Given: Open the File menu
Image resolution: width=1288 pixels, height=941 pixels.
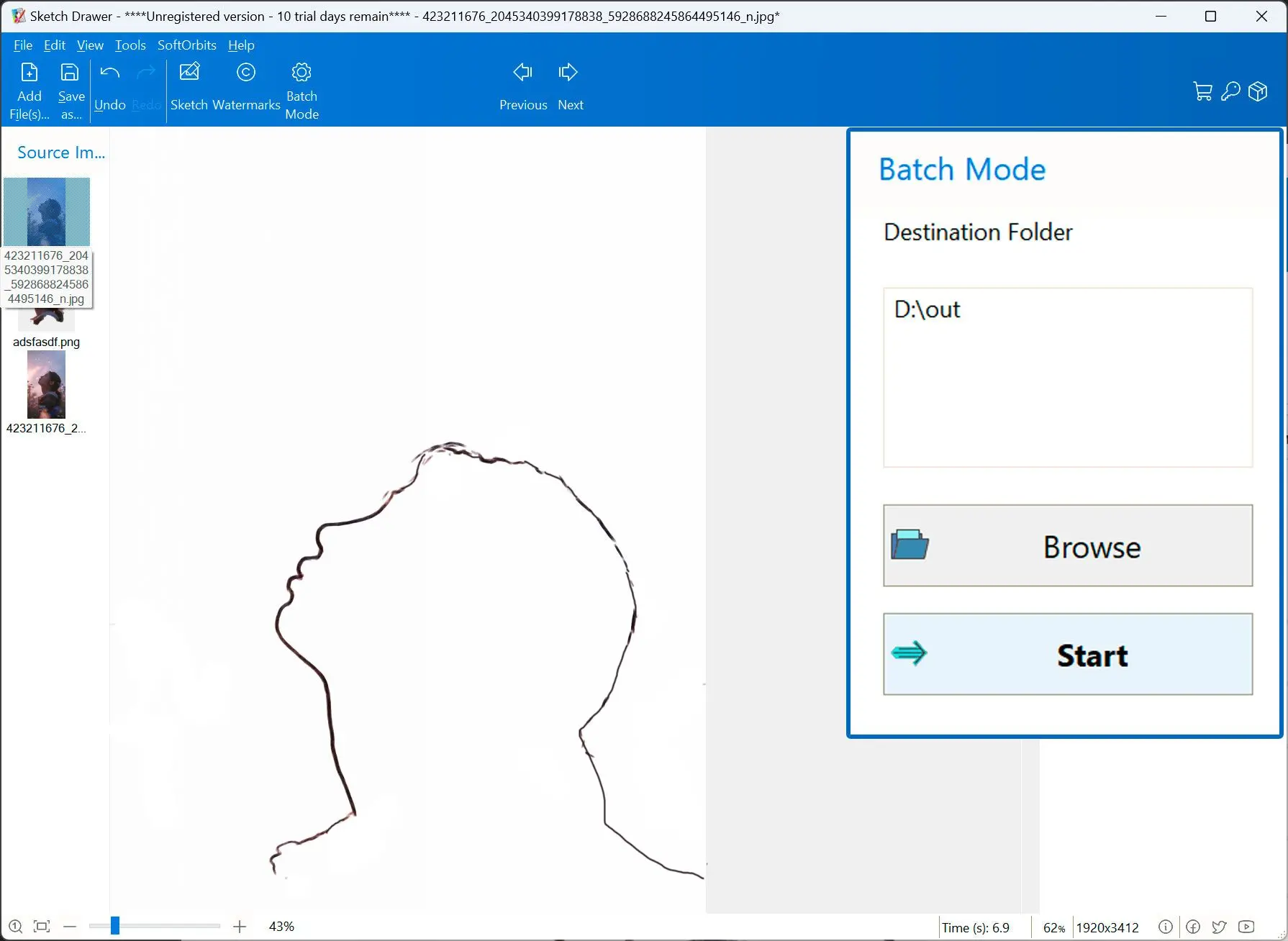Looking at the screenshot, I should (23, 45).
